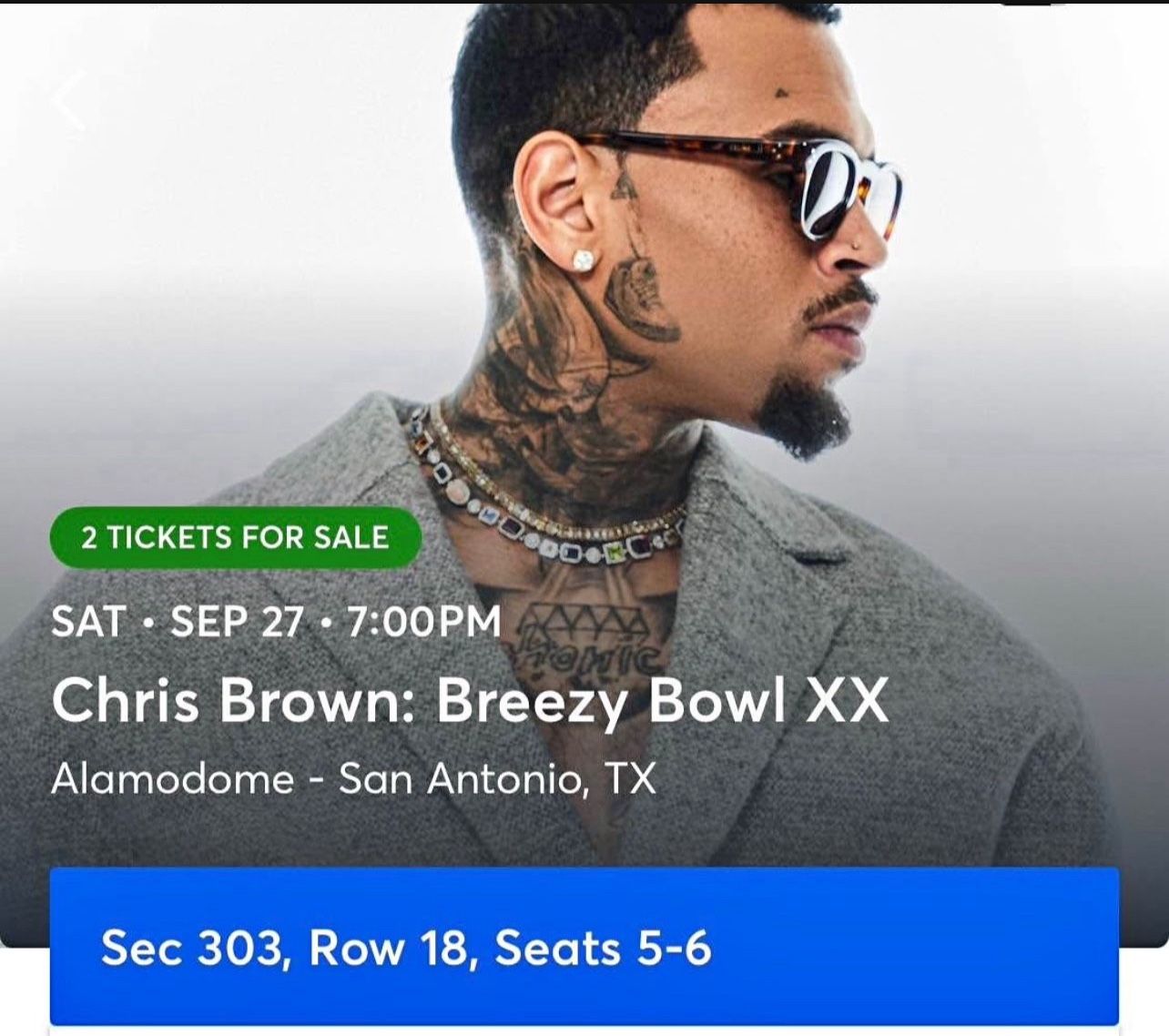Tap the Sec 303 section text
This screenshot has height=1036, width=1169.
point(190,948)
